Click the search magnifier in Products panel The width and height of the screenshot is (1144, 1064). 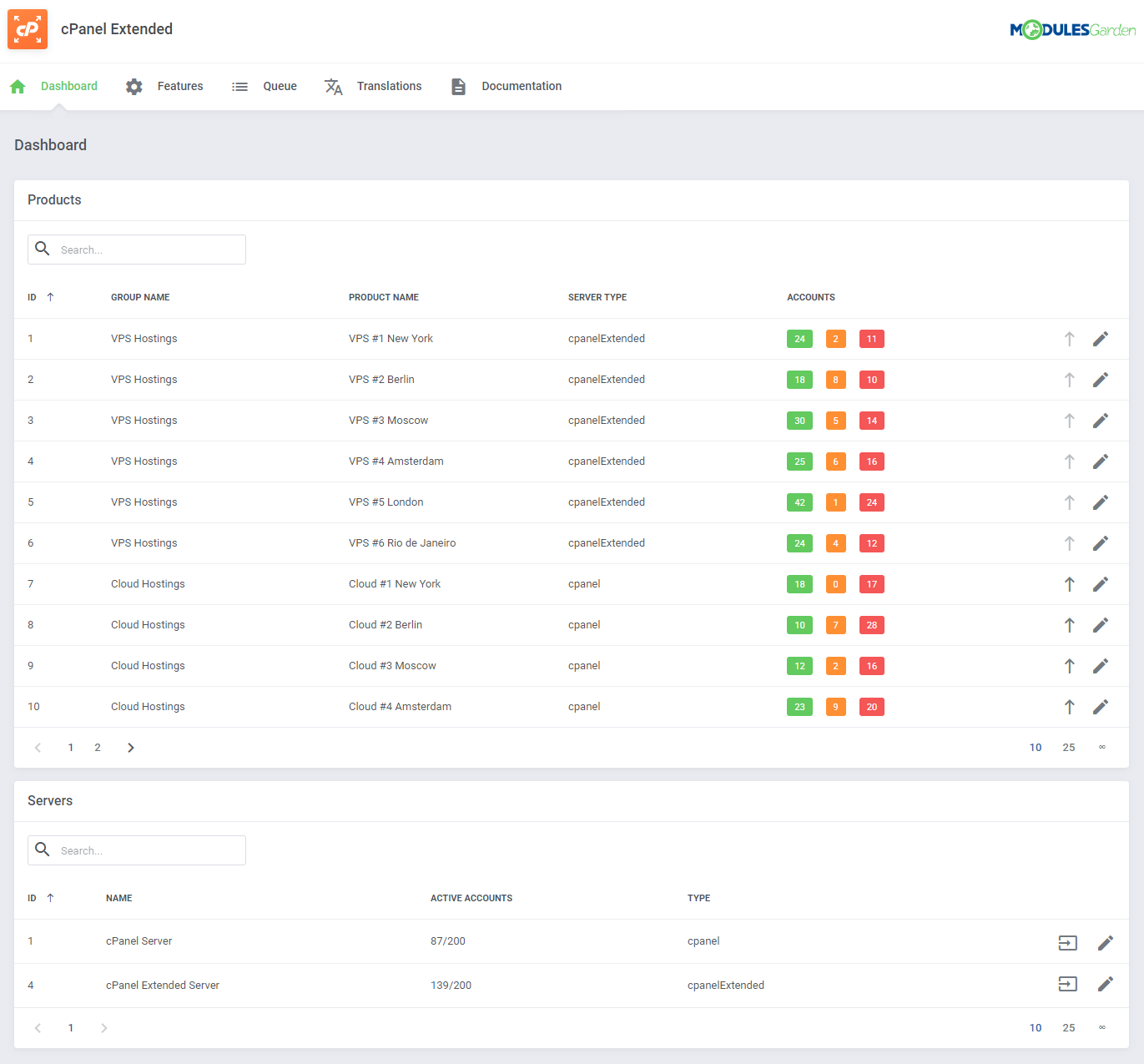[x=43, y=249]
